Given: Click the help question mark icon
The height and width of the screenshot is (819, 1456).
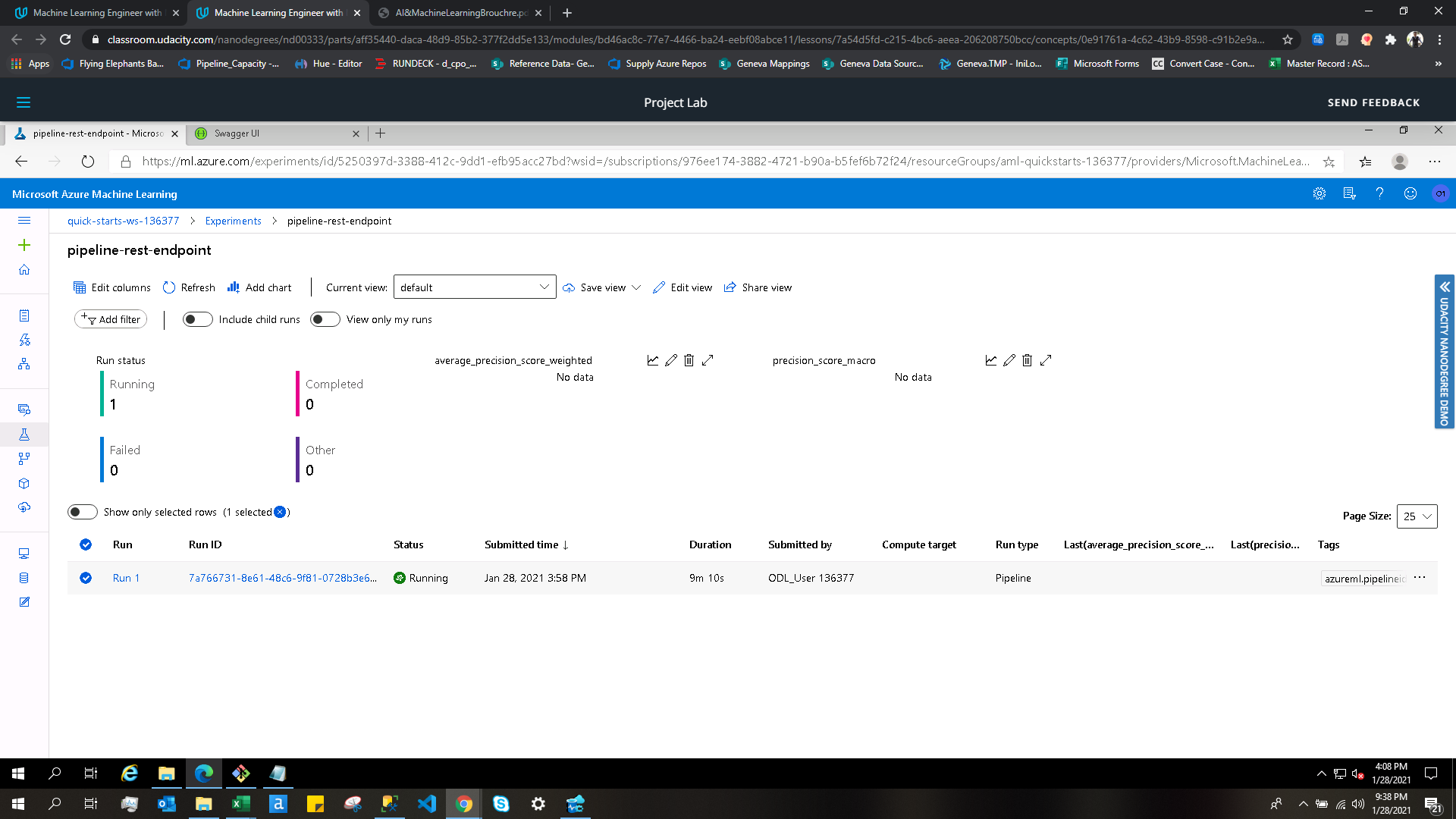Looking at the screenshot, I should point(1379,194).
